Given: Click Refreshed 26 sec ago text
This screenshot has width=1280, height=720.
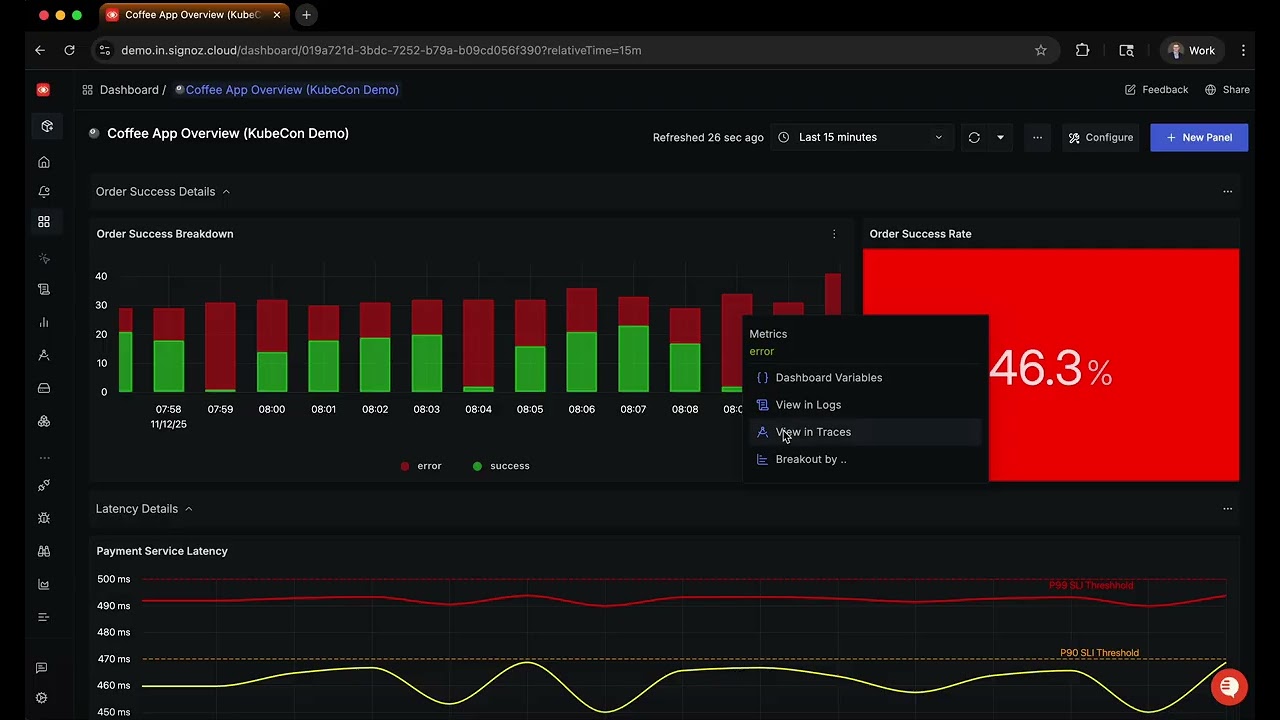Looking at the screenshot, I should 708,137.
